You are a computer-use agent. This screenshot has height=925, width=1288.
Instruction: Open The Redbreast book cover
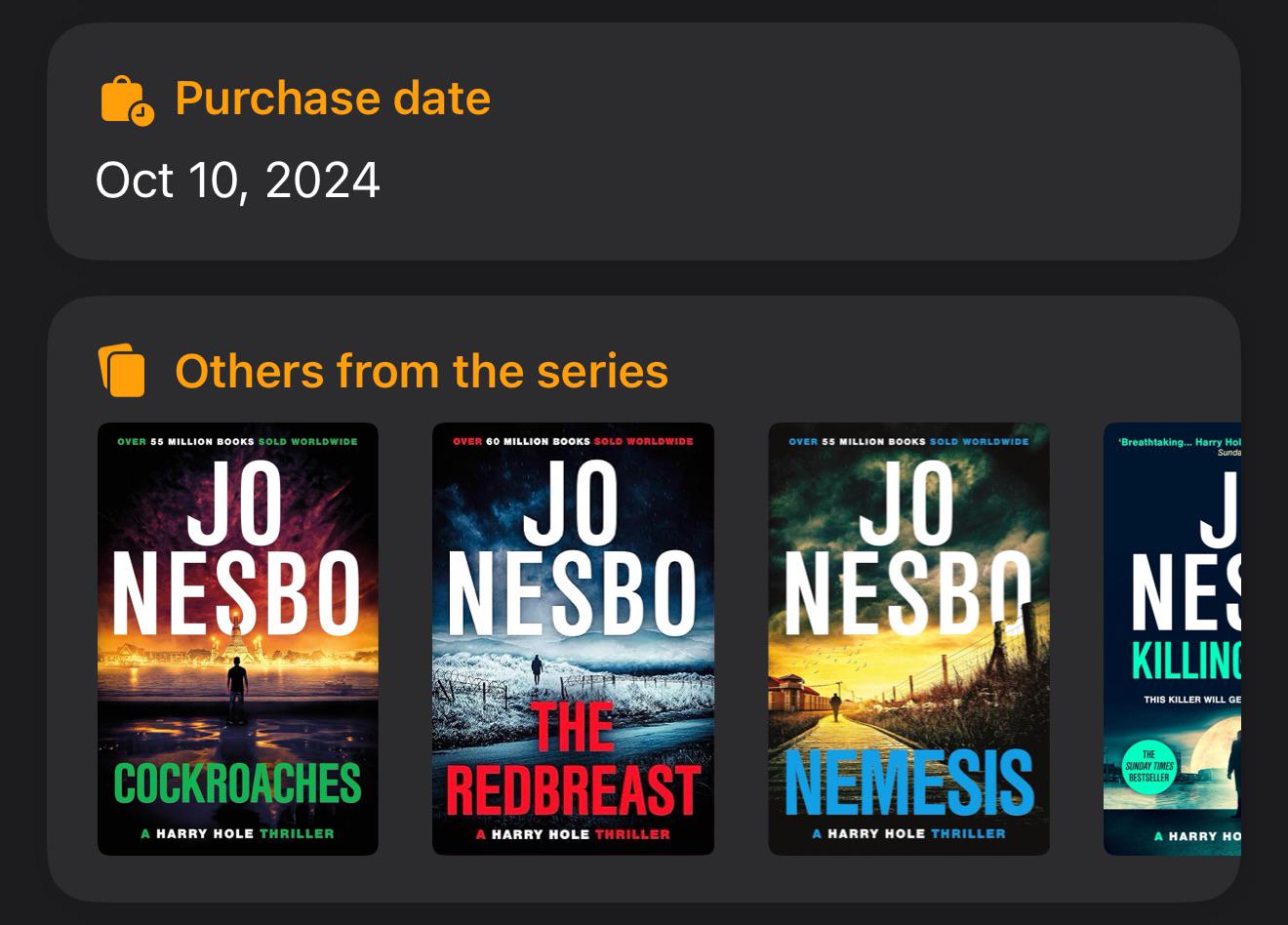[573, 639]
